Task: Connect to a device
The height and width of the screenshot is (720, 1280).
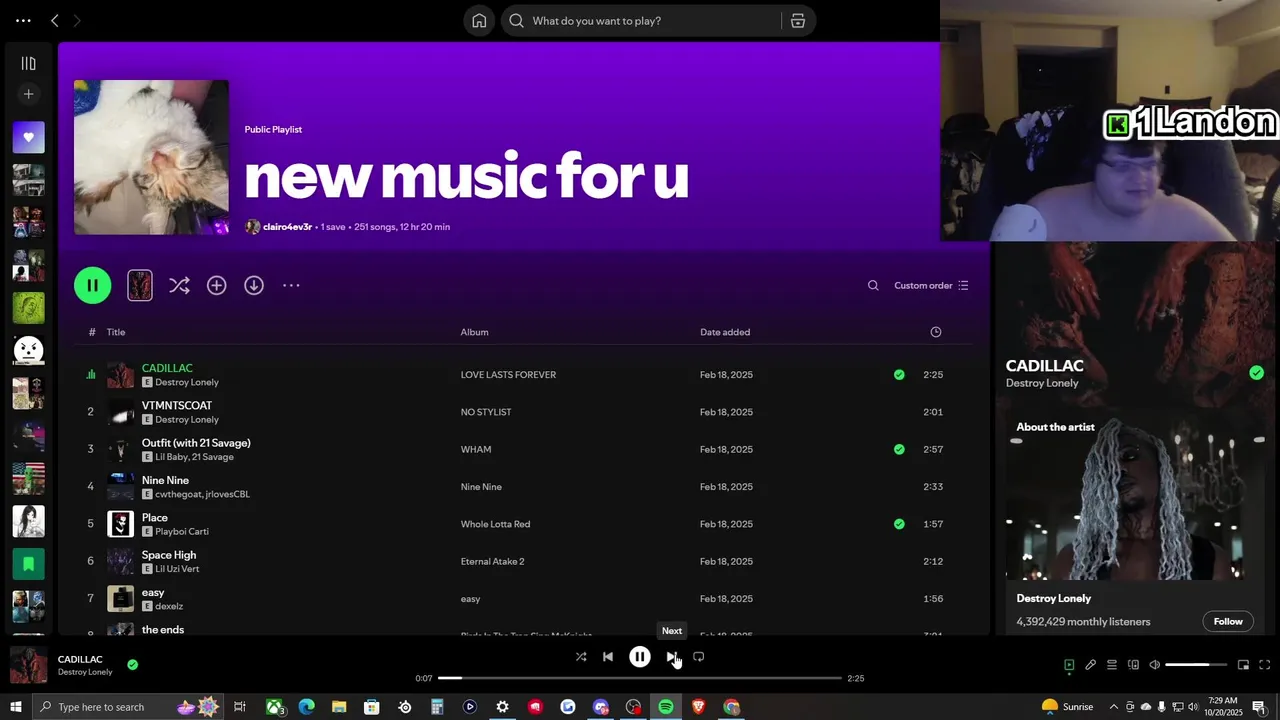Action: tap(1133, 665)
